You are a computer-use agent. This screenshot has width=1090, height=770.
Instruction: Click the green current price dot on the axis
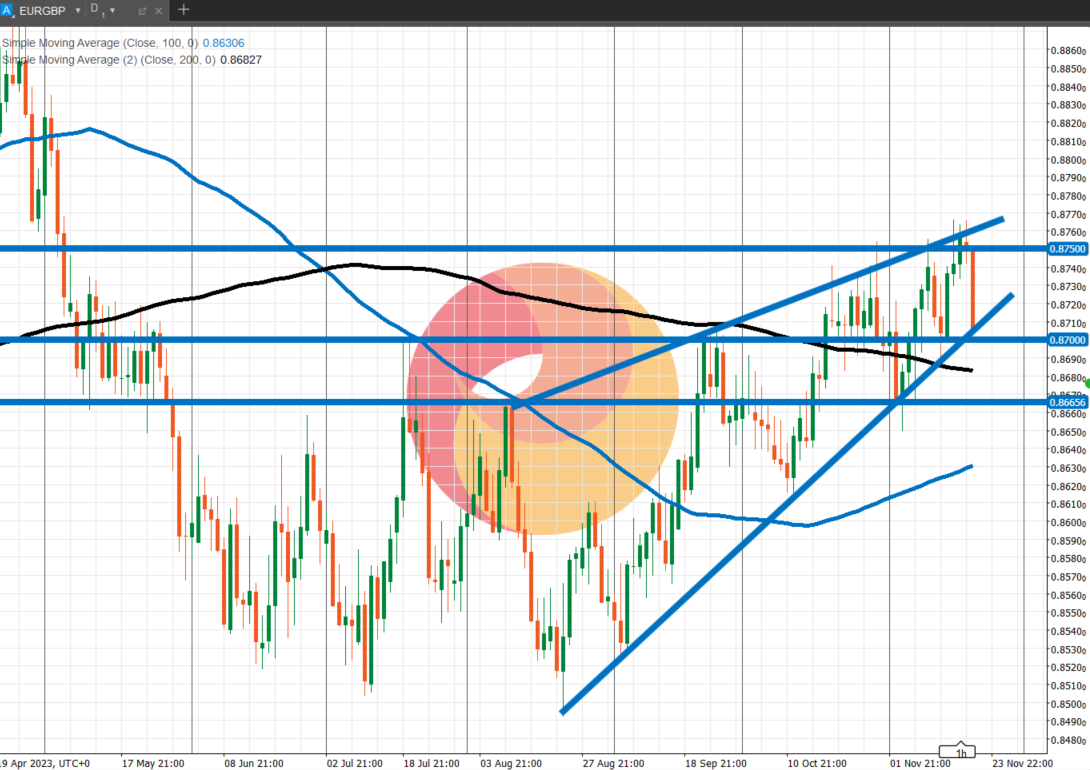1087,384
